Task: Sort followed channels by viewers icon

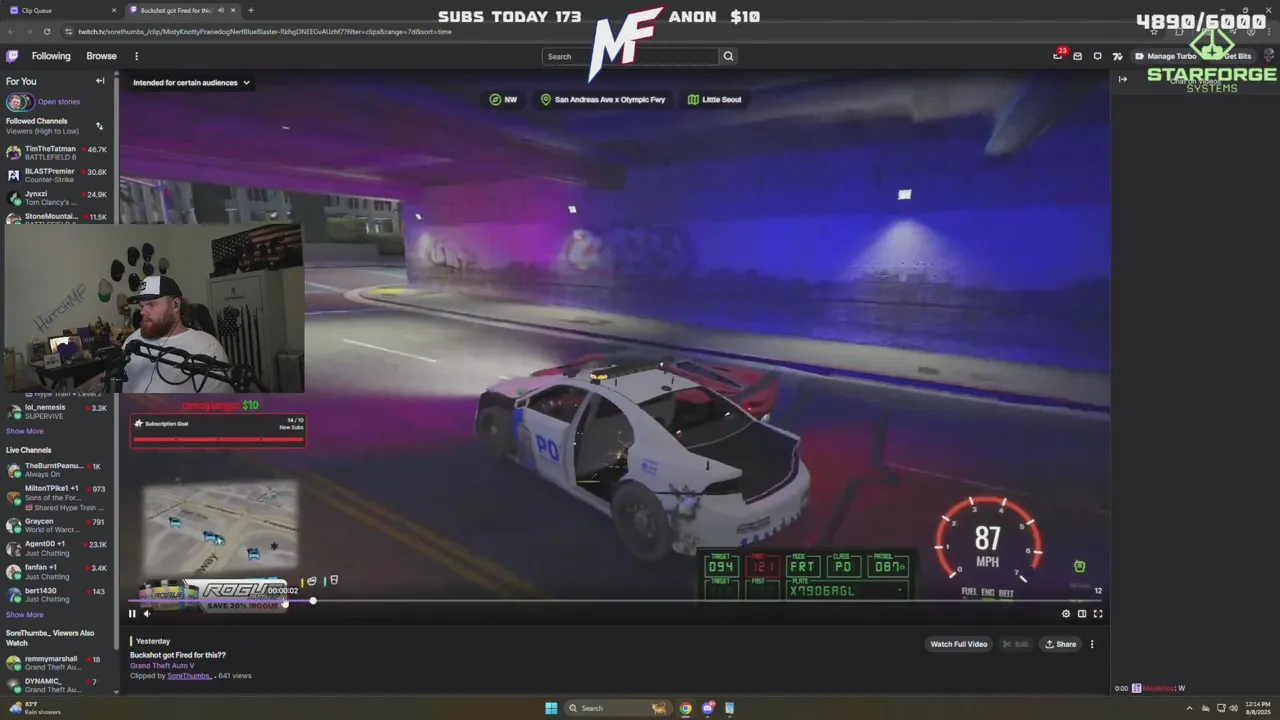Action: pyautogui.click(x=99, y=126)
